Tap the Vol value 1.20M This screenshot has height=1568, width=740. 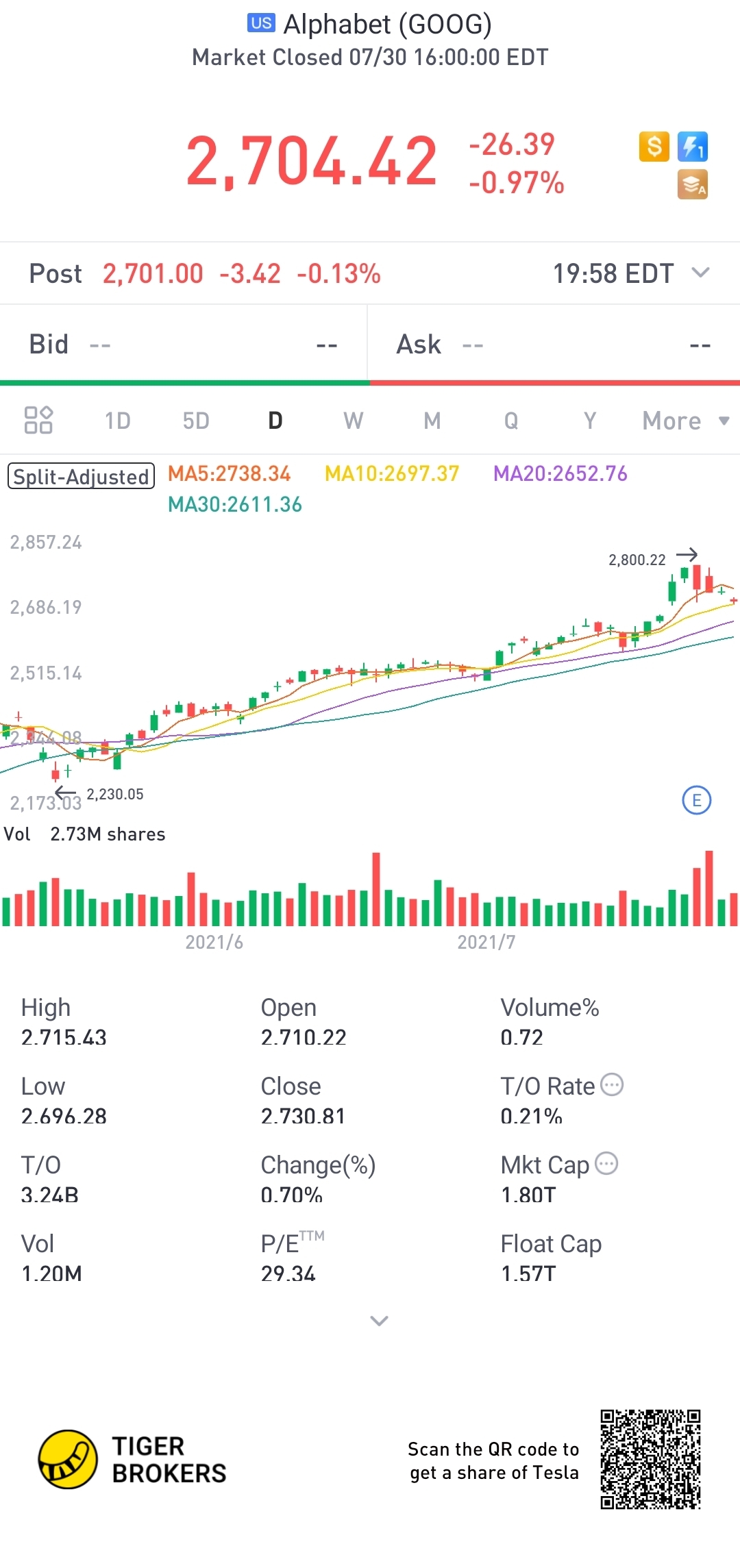(x=51, y=1273)
